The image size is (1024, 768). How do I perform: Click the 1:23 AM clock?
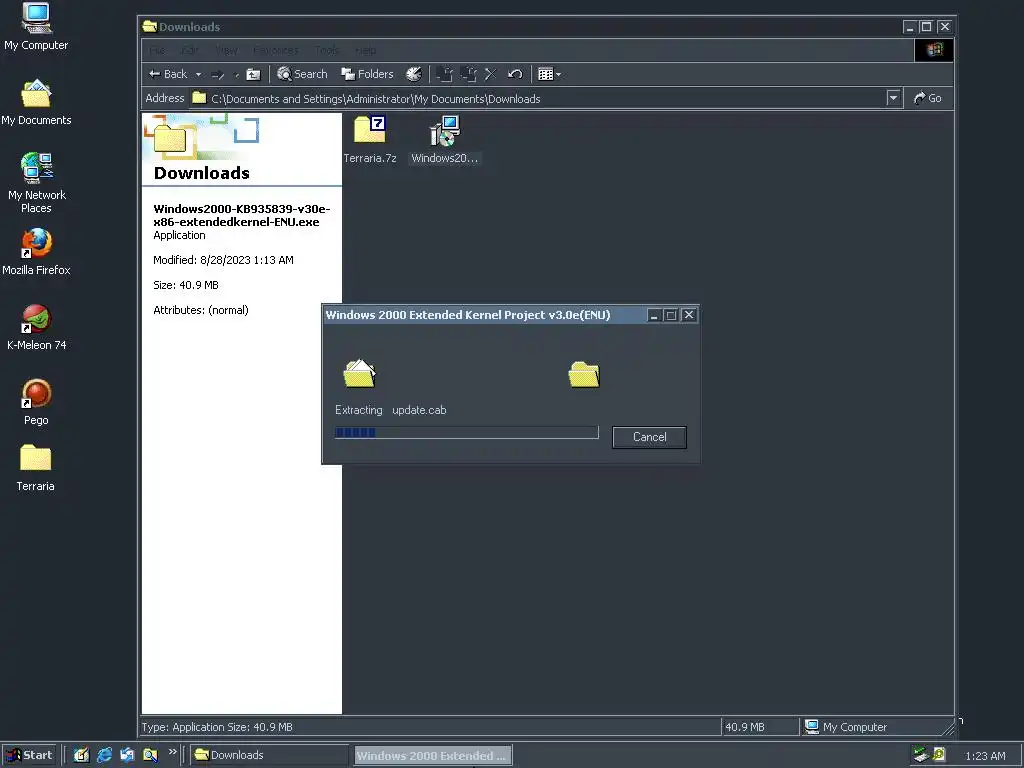[985, 756]
